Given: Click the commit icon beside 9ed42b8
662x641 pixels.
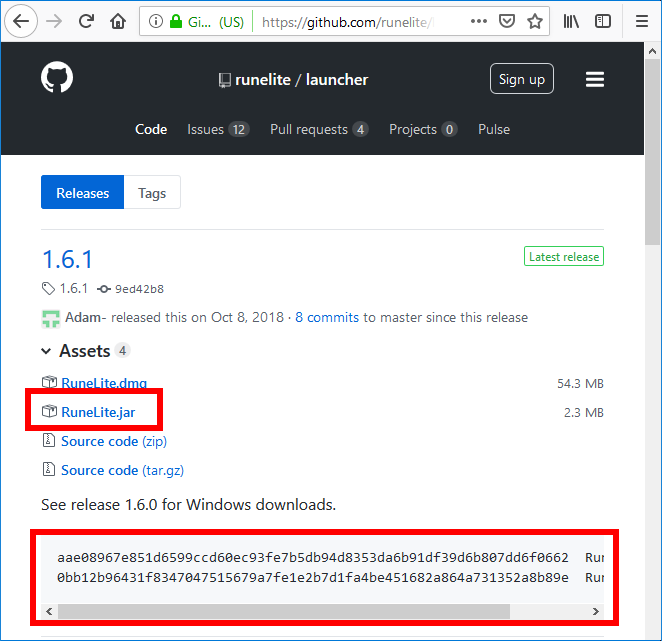Looking at the screenshot, I should [104, 289].
